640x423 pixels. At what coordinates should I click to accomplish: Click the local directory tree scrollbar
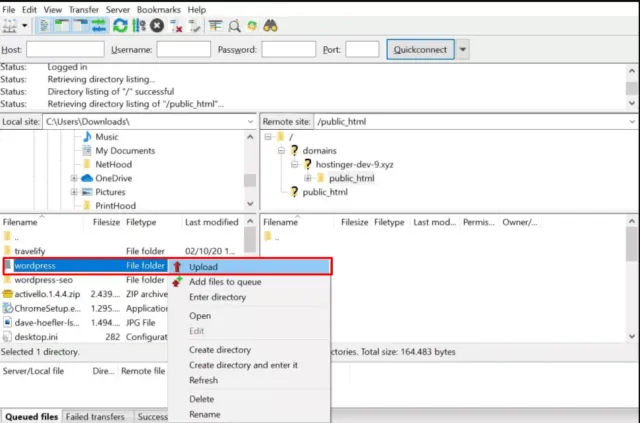250,160
